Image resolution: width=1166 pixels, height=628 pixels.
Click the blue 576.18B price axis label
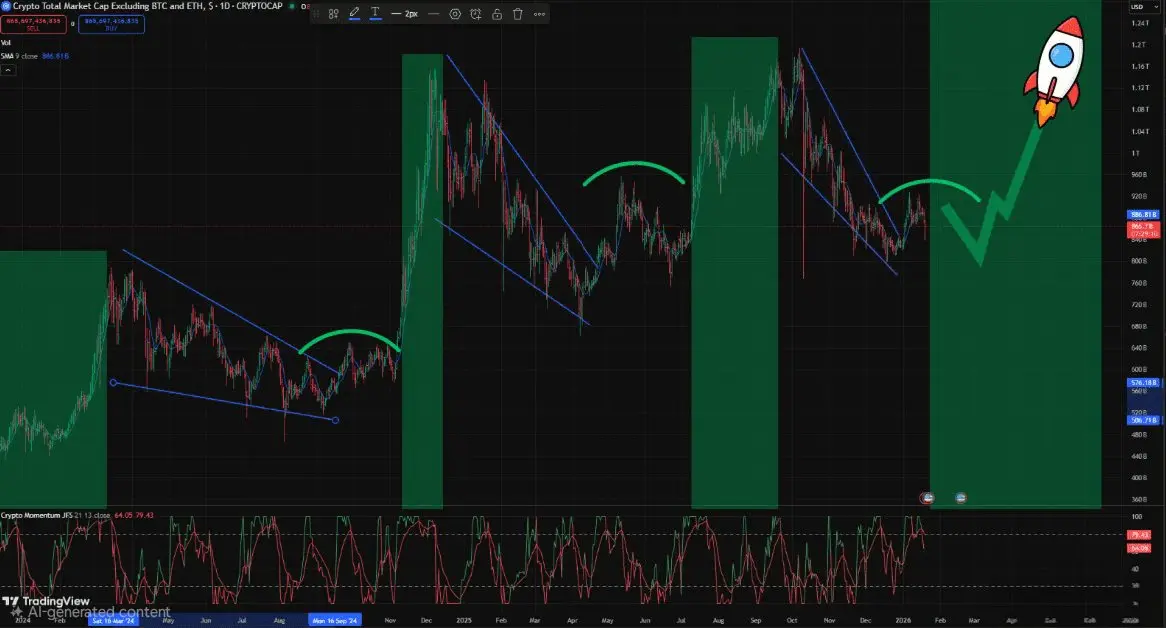[1144, 383]
